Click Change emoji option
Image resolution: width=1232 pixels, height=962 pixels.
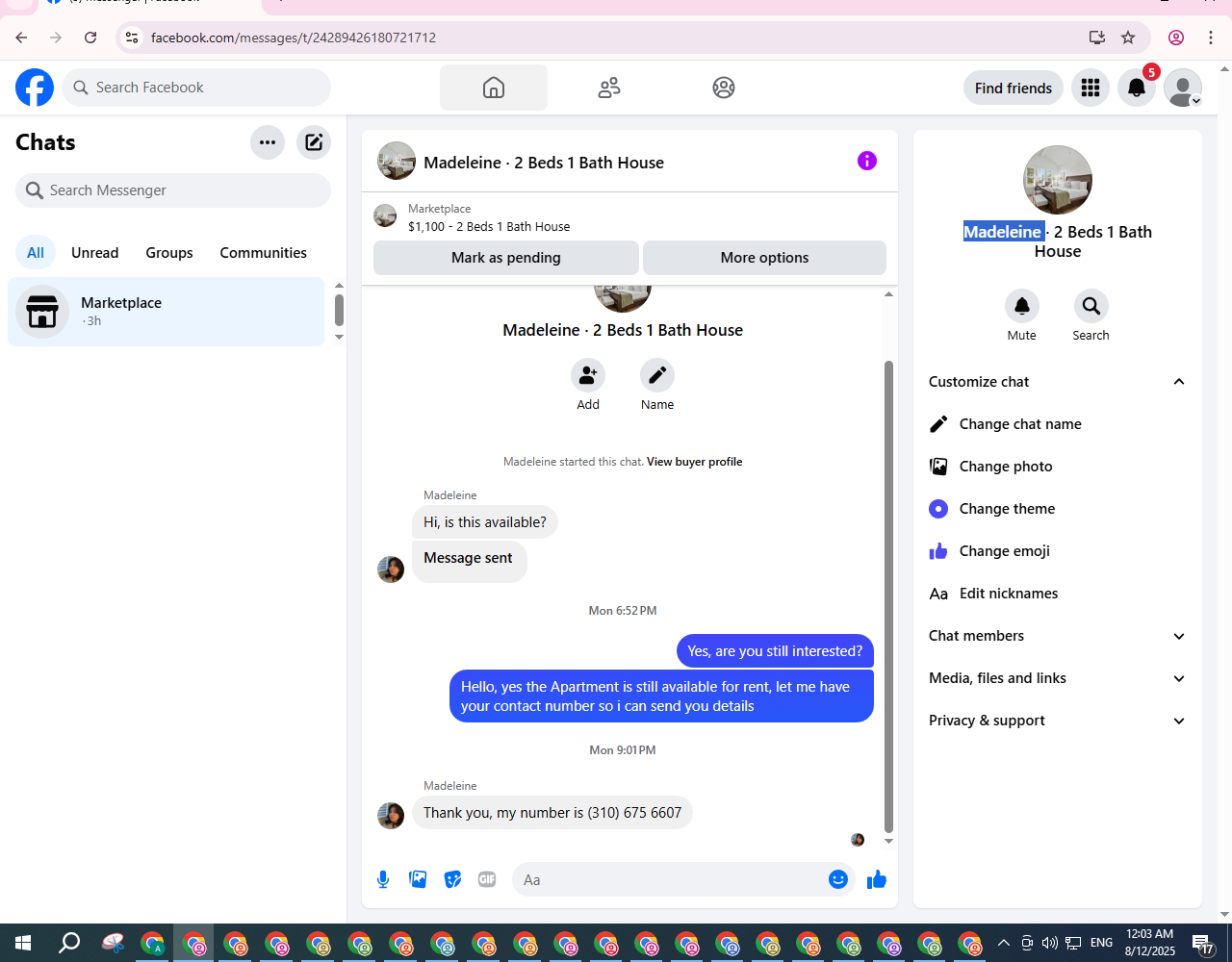[x=1057, y=551]
